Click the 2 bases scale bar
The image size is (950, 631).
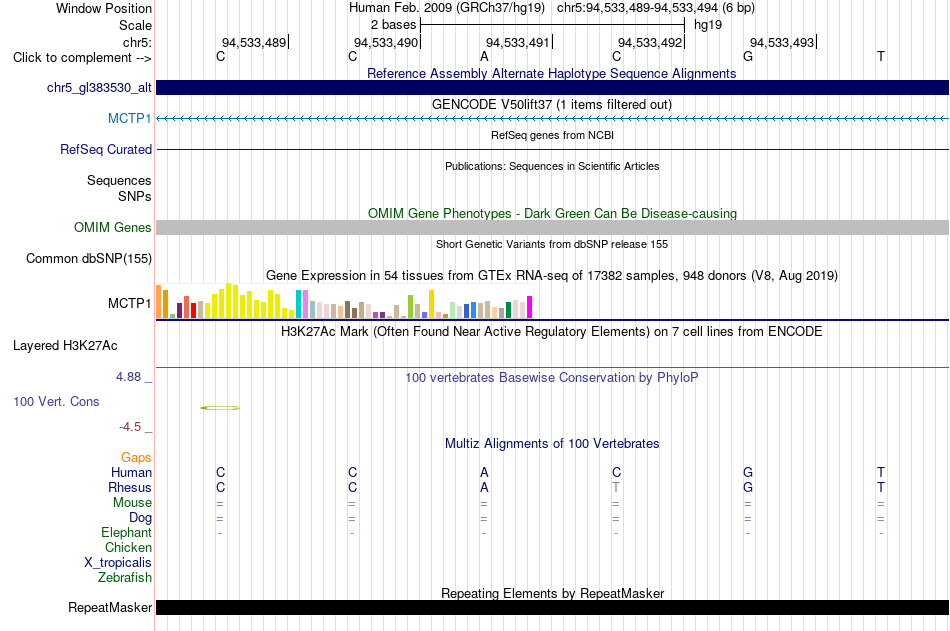coord(552,25)
